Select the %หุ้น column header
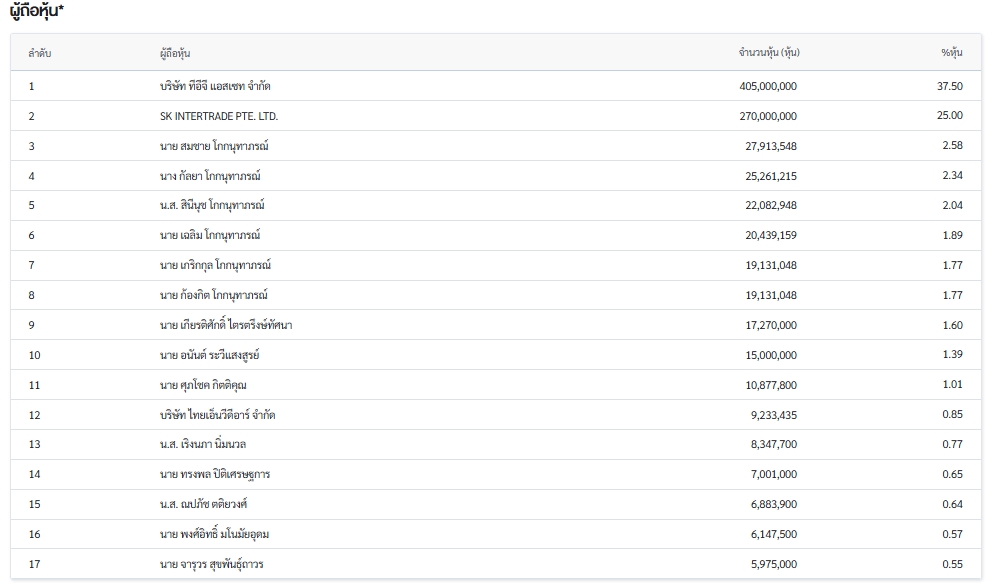This screenshot has width=996, height=583. (x=951, y=52)
